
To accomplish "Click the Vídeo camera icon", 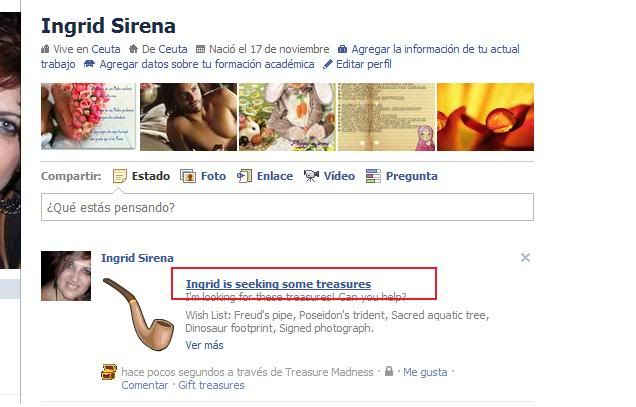I will click(x=311, y=176).
